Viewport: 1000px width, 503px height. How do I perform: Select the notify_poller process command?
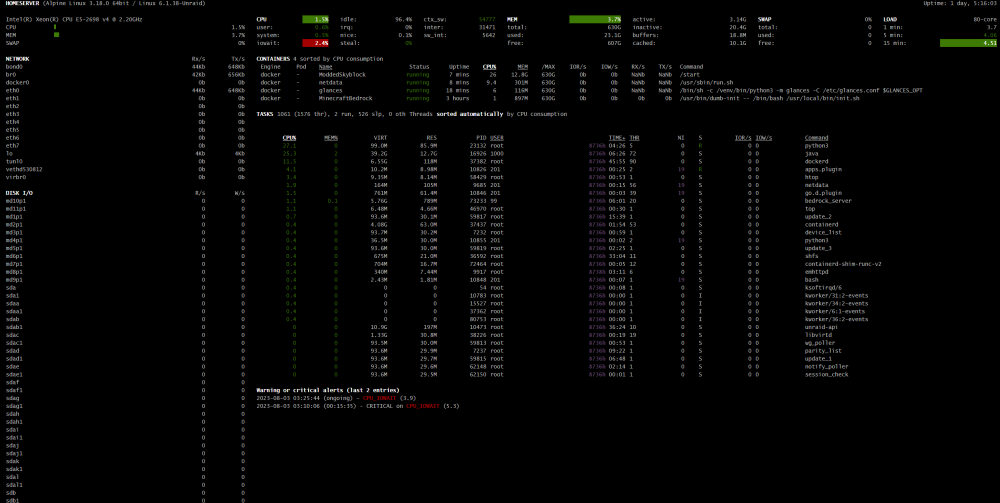coord(827,367)
